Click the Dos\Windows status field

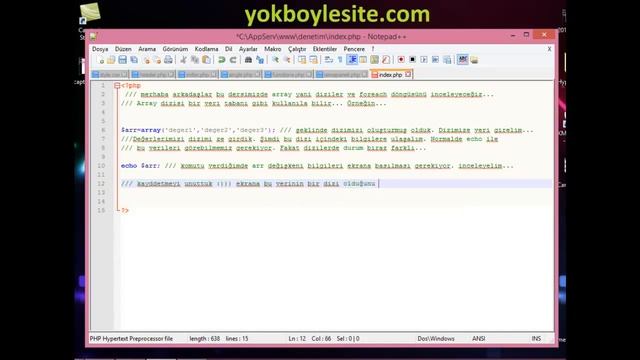tap(436, 339)
